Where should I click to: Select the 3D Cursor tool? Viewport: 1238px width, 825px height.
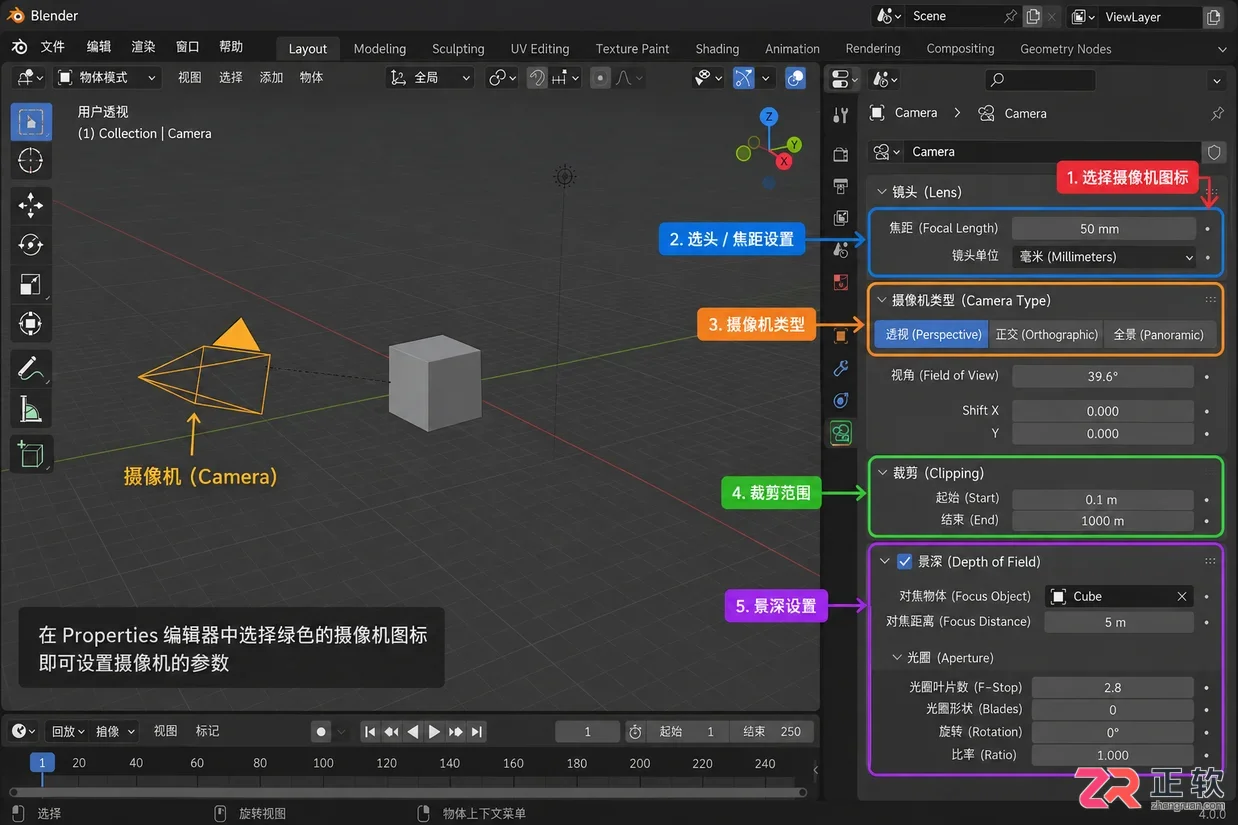(x=31, y=160)
